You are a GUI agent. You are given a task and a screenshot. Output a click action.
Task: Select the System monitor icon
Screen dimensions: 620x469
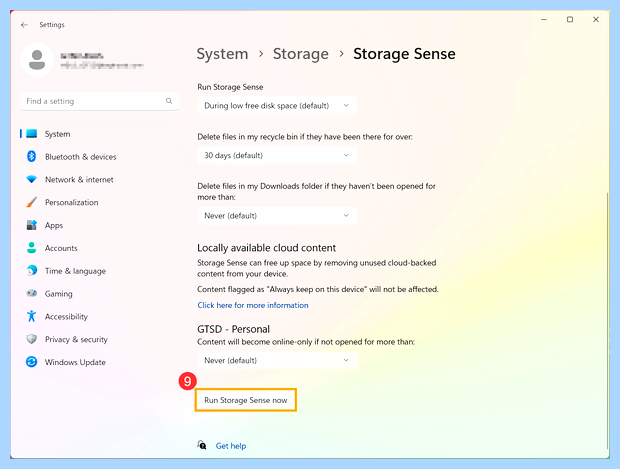coord(32,134)
